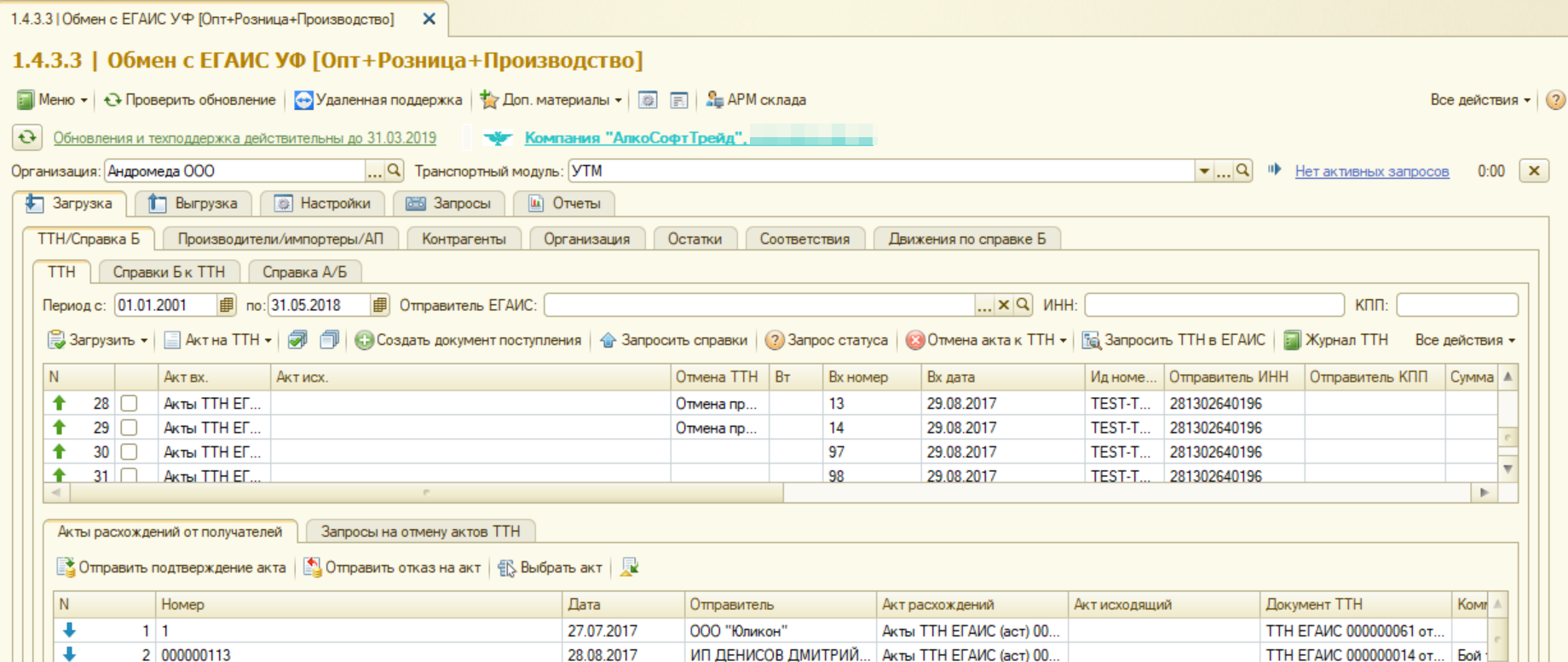Click uncheck all rows icon
This screenshot has height=662, width=1568.
coord(329,340)
